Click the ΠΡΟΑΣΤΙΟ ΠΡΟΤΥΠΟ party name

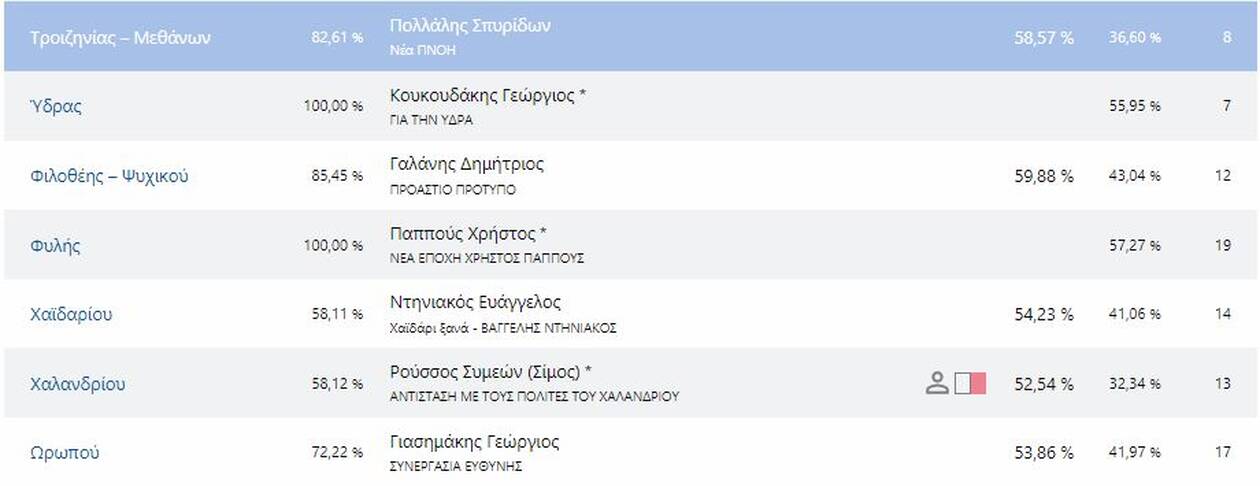click(x=452, y=190)
